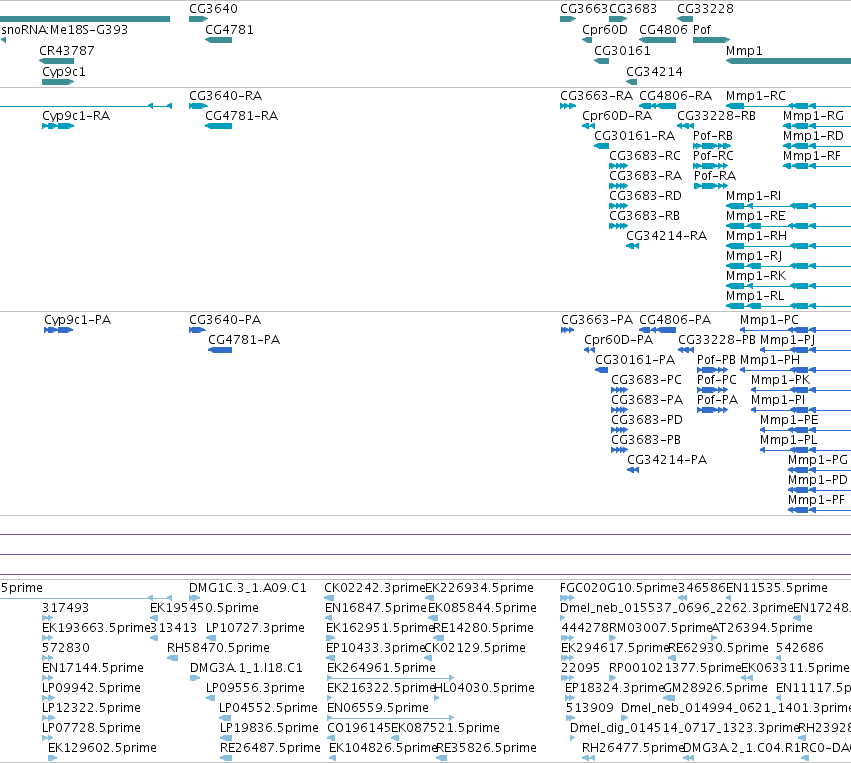Click the EN06559.5prime EST

[x=390, y=719]
